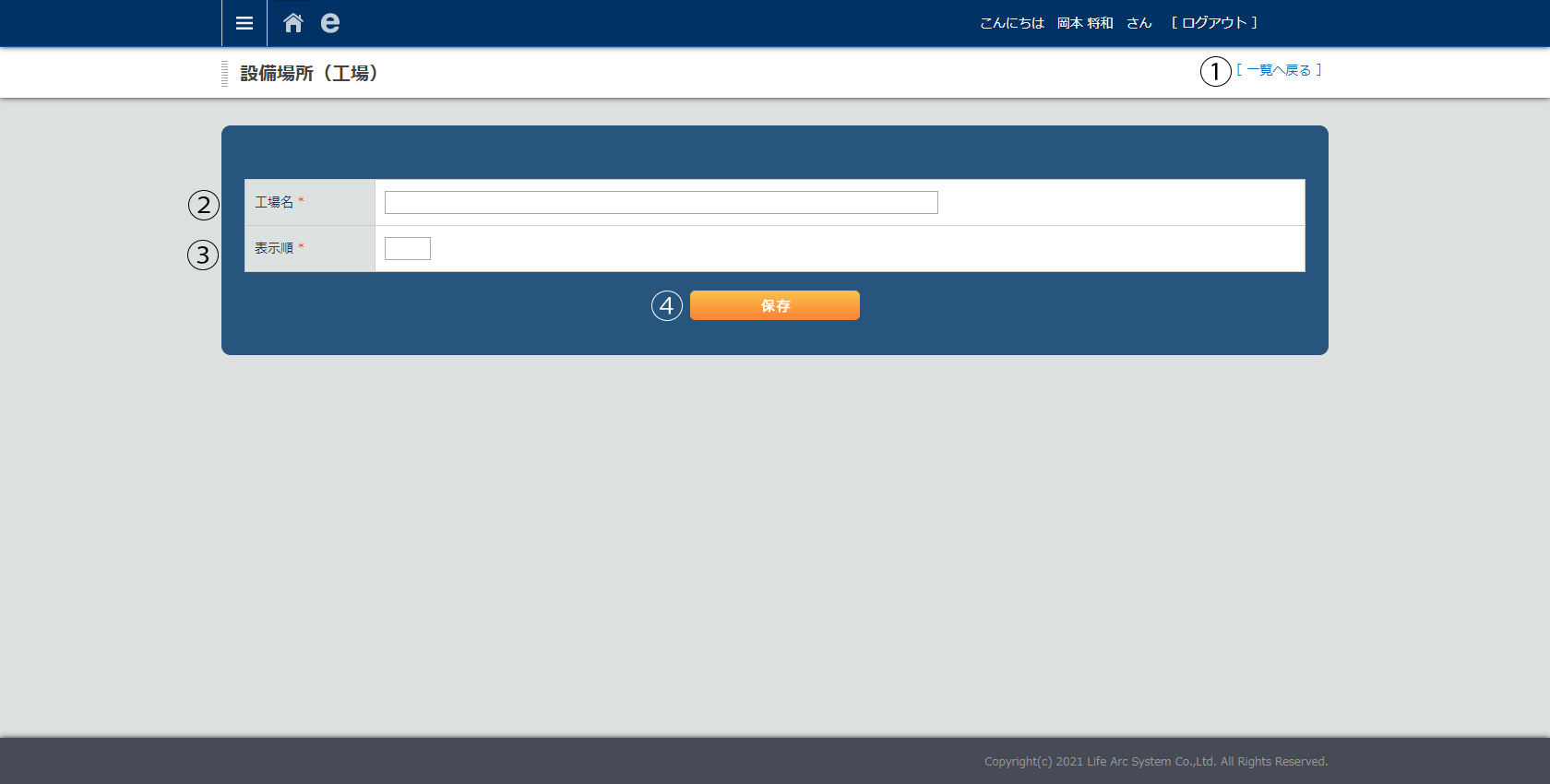The image size is (1550, 784).
Task: Click the 'e' logo icon
Action: 329,23
